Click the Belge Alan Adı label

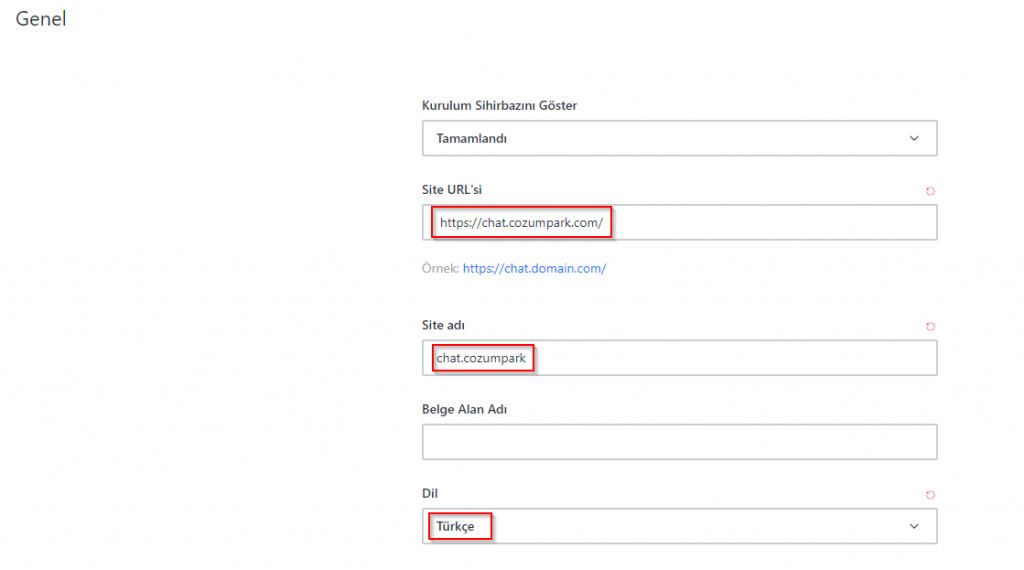(x=464, y=409)
